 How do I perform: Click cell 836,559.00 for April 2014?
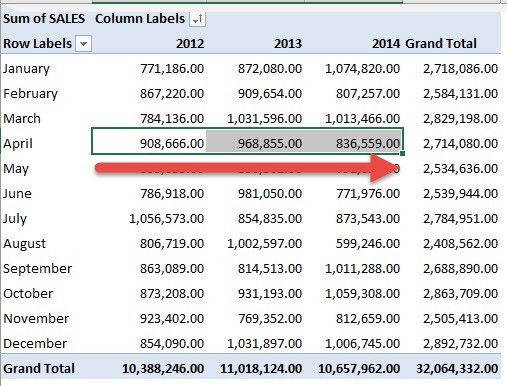point(368,144)
